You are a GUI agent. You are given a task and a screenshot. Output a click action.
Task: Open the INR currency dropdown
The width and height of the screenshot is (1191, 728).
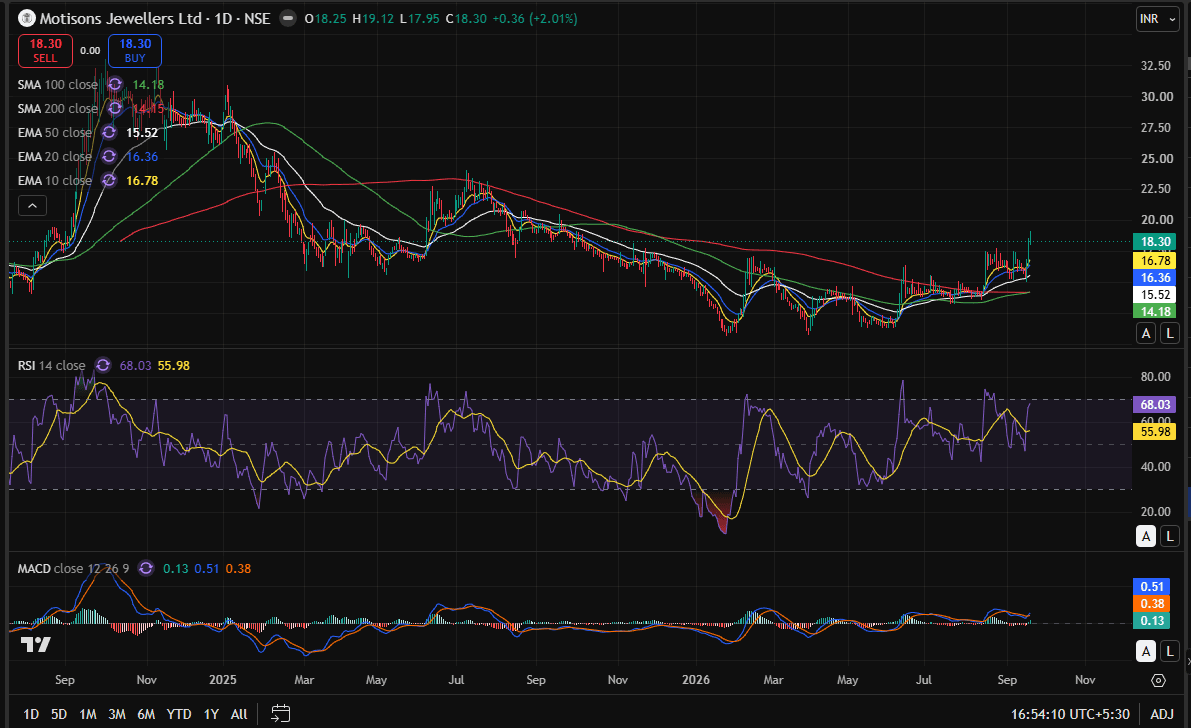pyautogui.click(x=1158, y=19)
